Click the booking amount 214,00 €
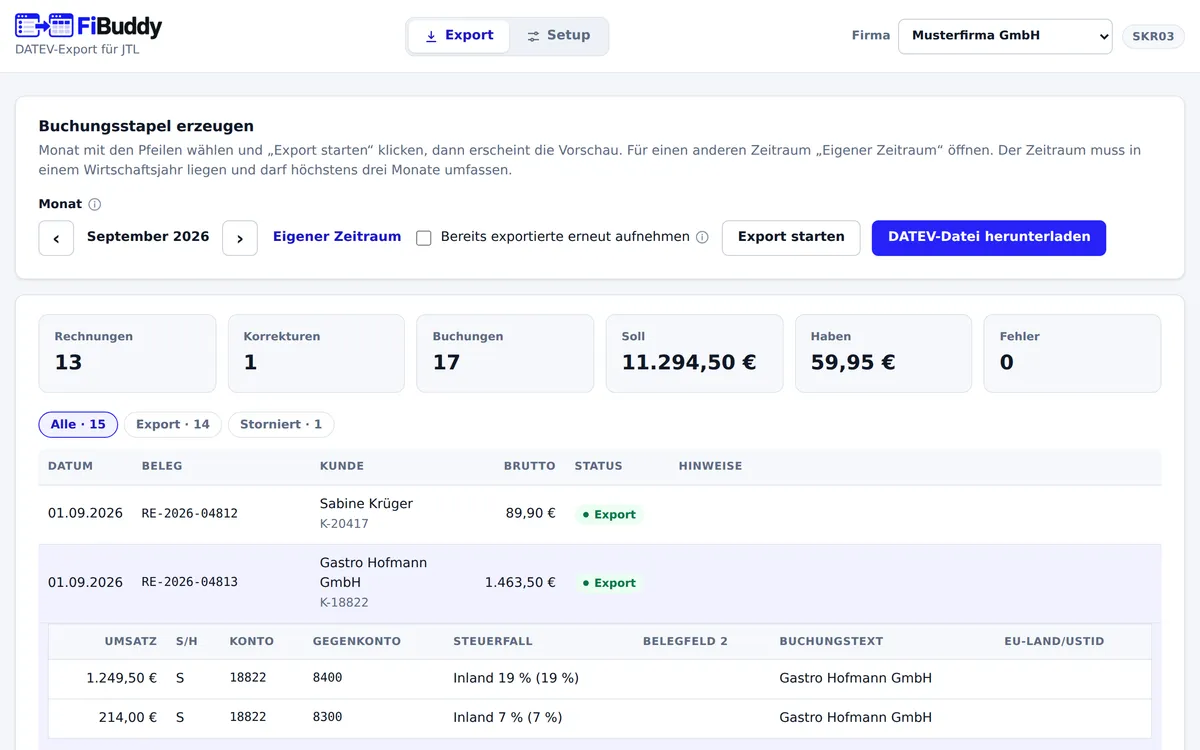This screenshot has height=750, width=1200. click(x=128, y=717)
